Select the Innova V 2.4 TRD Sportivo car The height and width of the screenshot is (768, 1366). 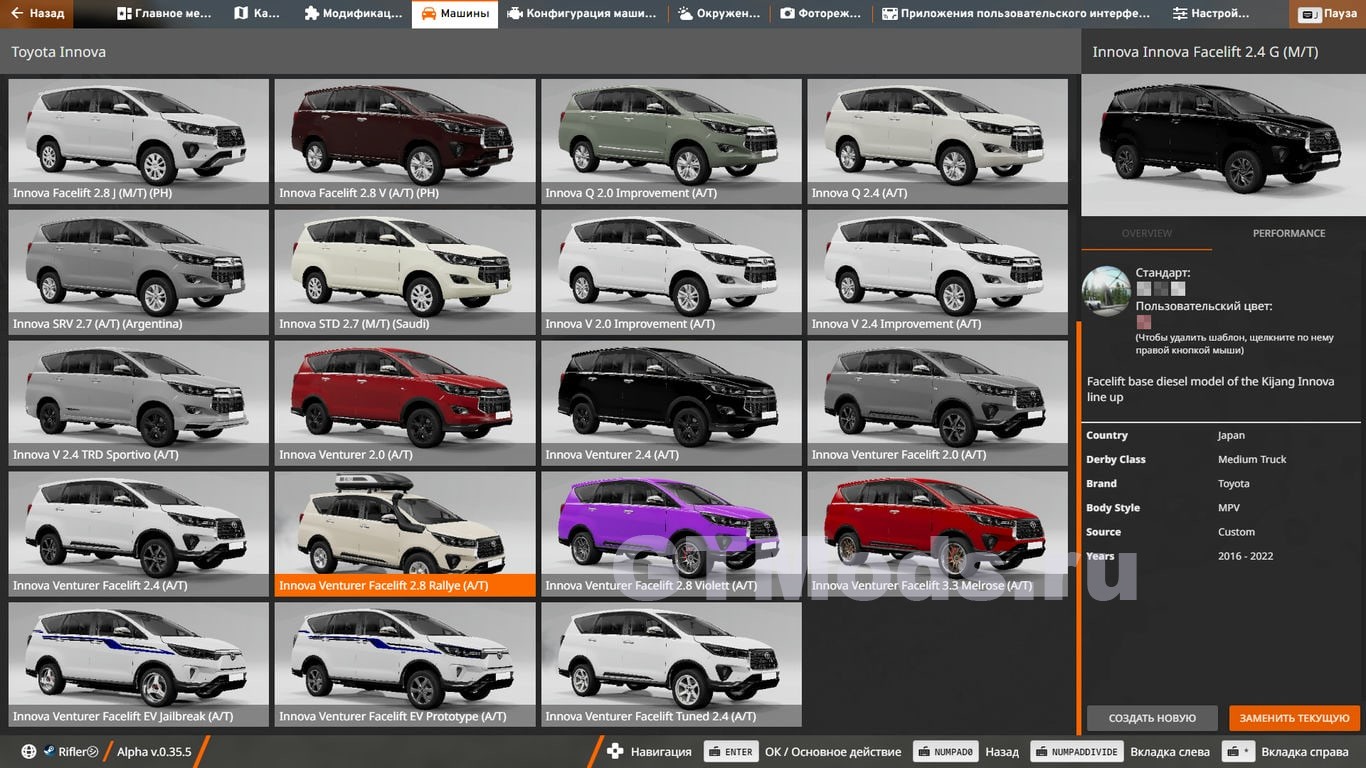click(138, 402)
